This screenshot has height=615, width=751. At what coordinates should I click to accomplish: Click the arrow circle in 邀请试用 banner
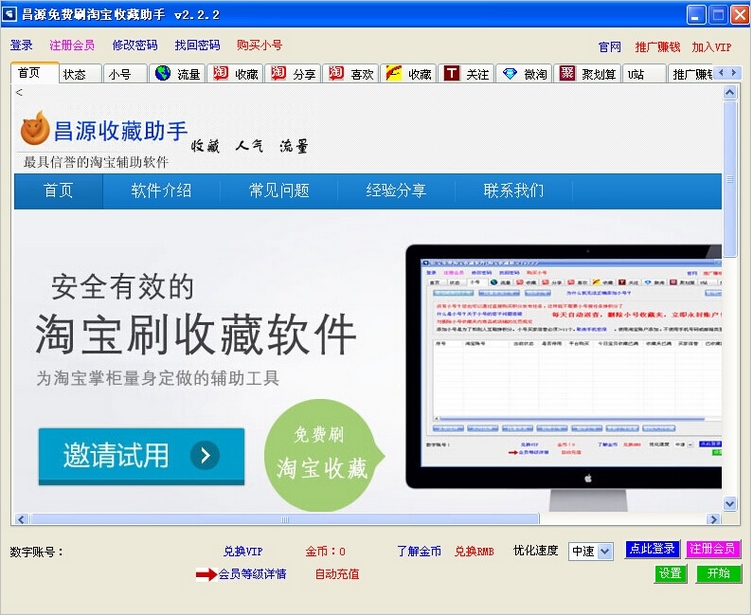[205, 455]
